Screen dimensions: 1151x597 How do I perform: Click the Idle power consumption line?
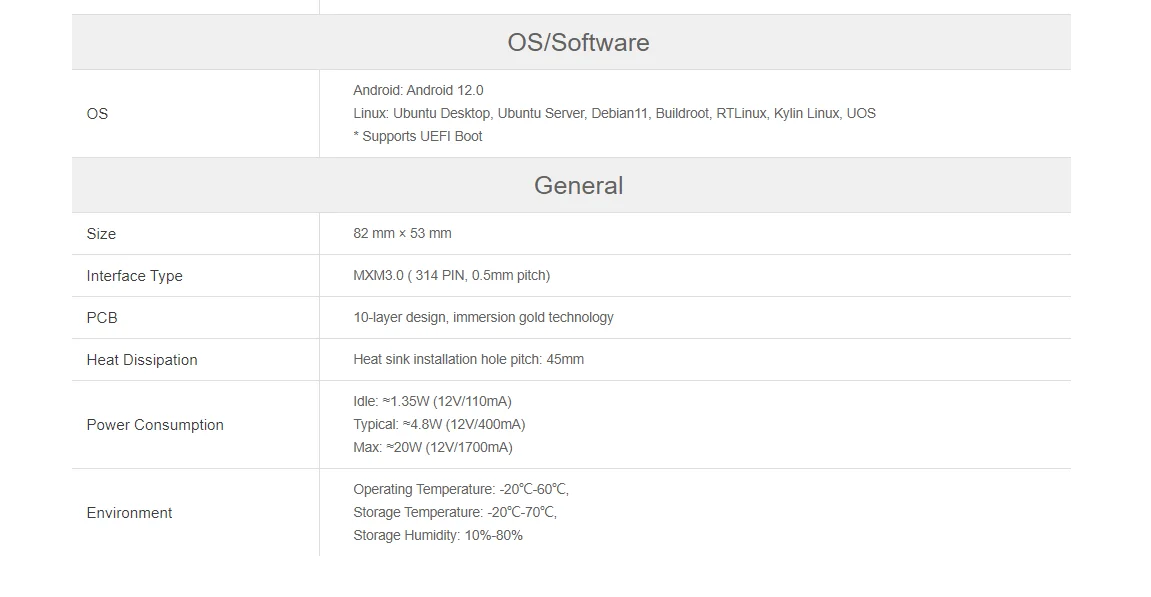point(432,401)
